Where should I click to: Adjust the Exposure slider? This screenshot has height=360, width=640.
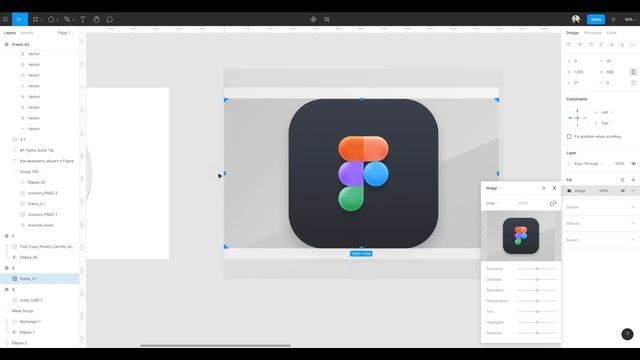click(x=537, y=269)
